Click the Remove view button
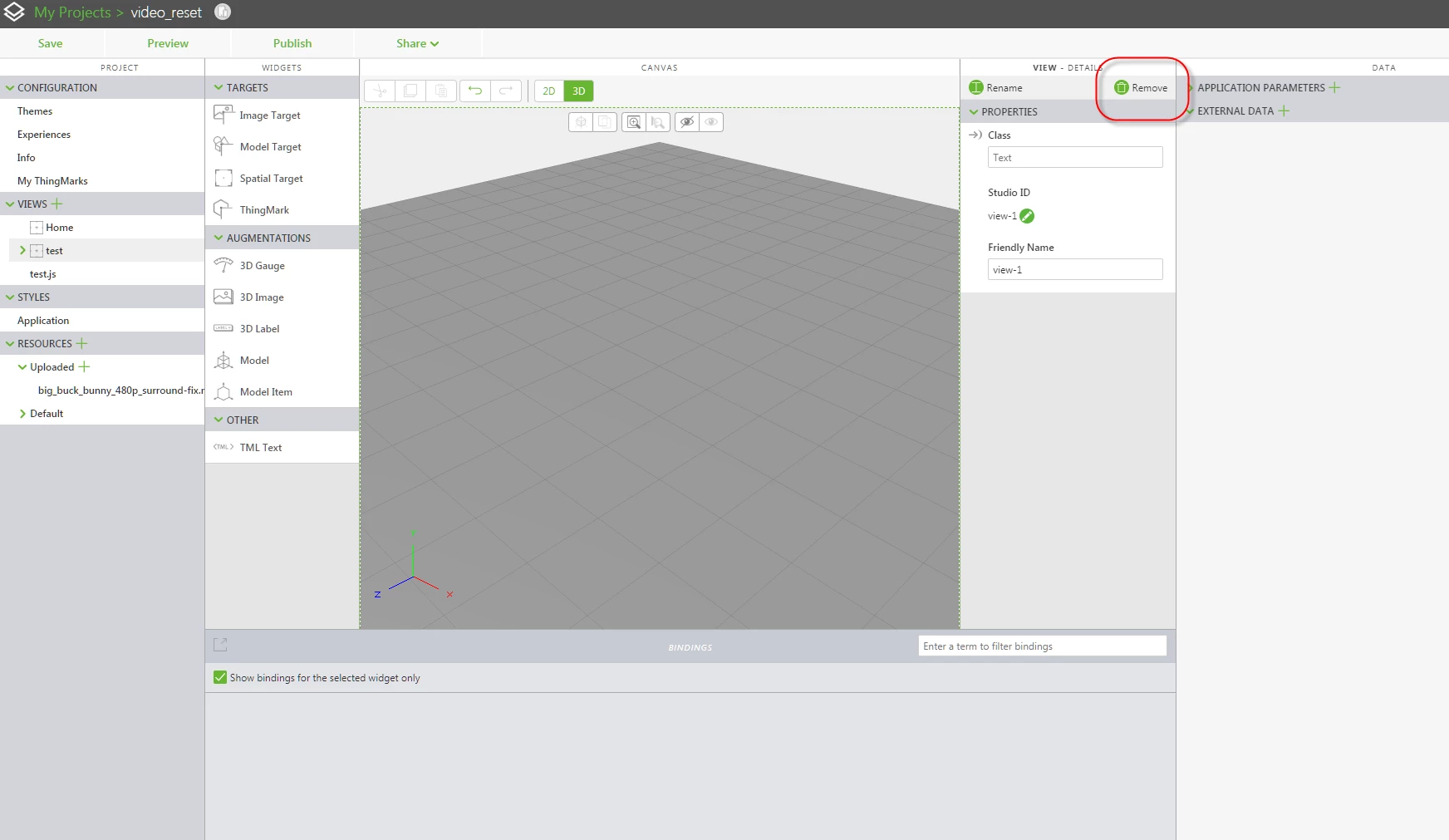Viewport: 1449px width, 840px height. pos(1141,87)
